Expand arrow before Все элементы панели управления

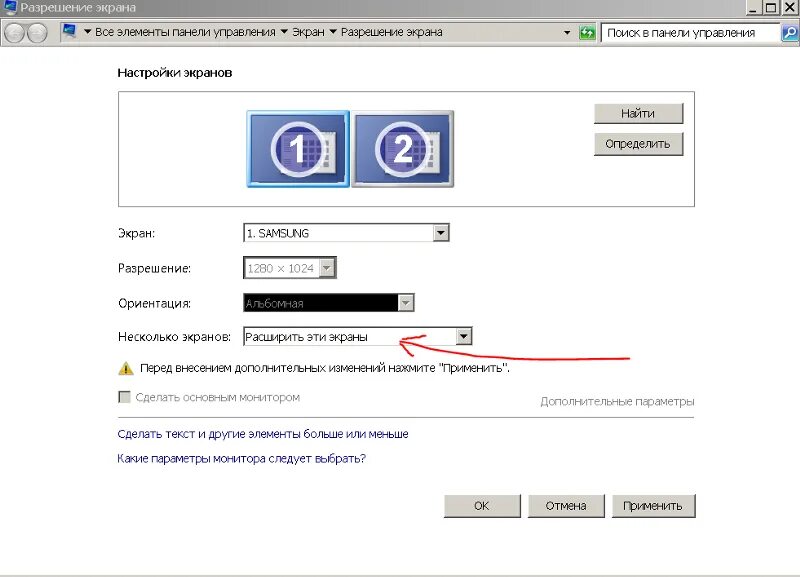pos(87,32)
